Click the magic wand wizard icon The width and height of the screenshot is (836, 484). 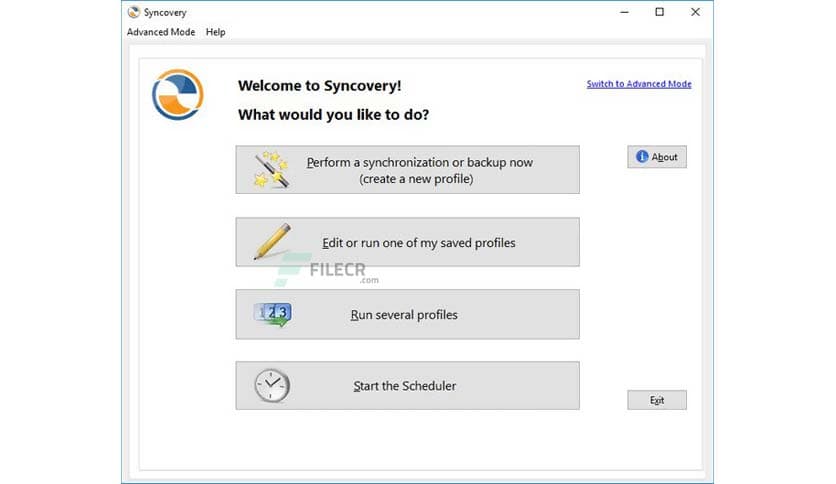click(272, 170)
